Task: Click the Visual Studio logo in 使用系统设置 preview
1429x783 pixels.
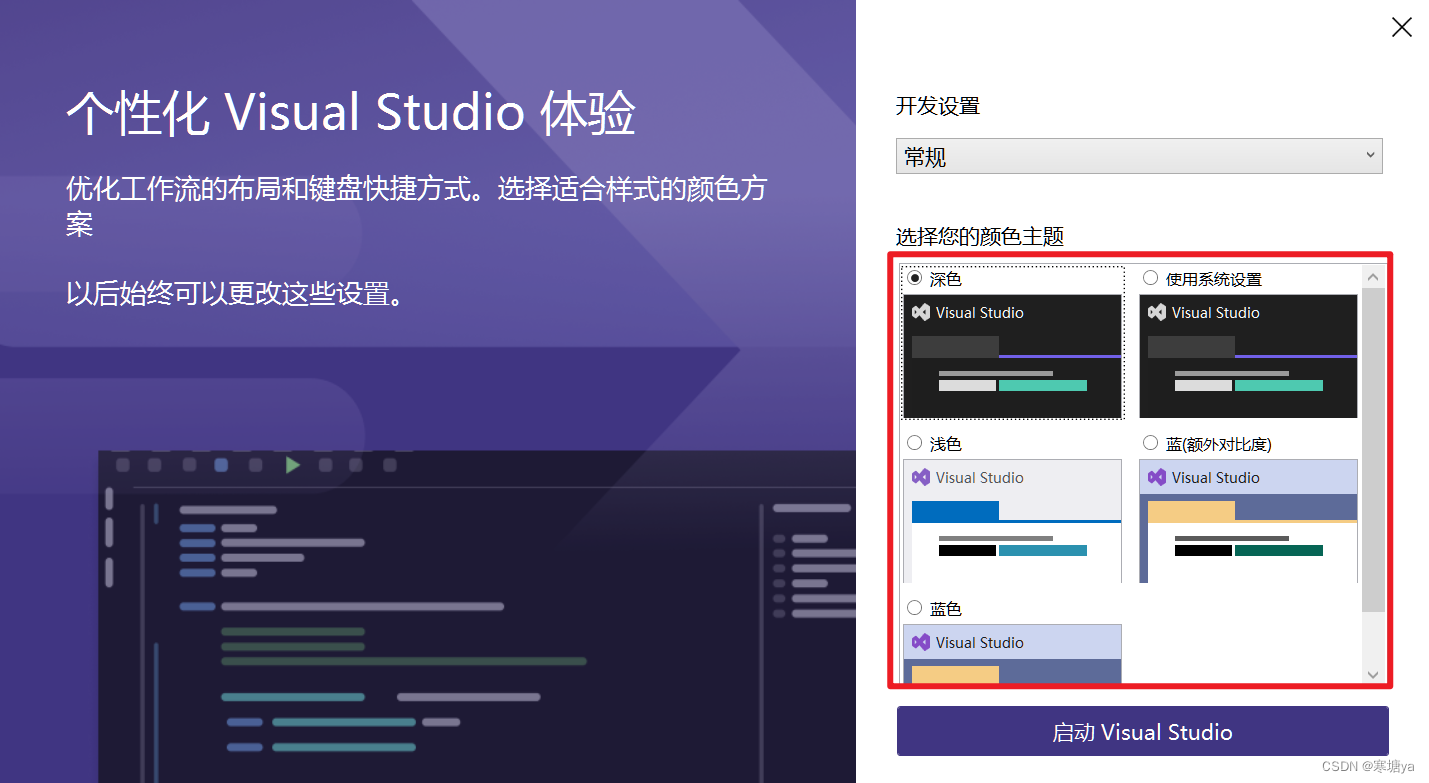Action: (1157, 312)
